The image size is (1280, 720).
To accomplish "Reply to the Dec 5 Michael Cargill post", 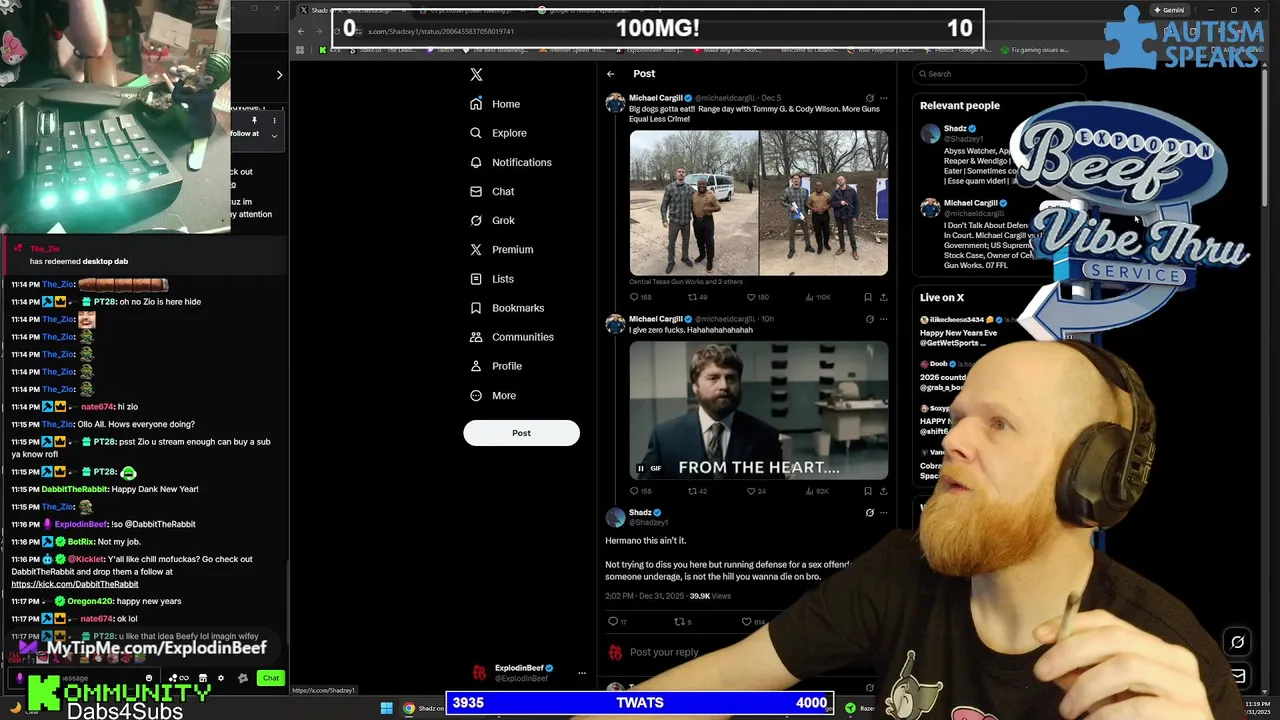I will (x=639, y=297).
